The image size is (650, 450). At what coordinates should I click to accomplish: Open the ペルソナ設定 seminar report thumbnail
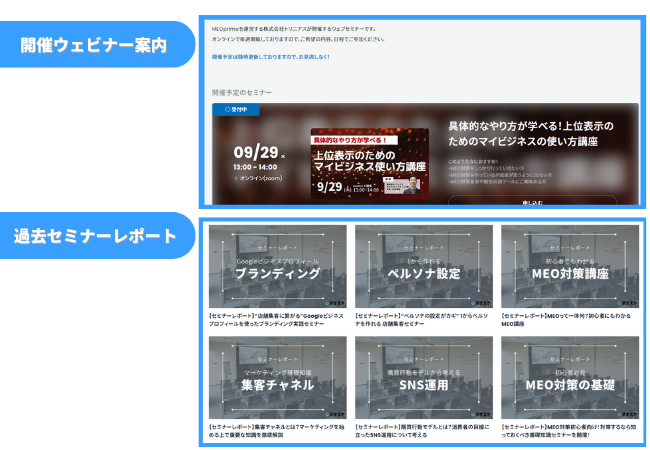424,266
